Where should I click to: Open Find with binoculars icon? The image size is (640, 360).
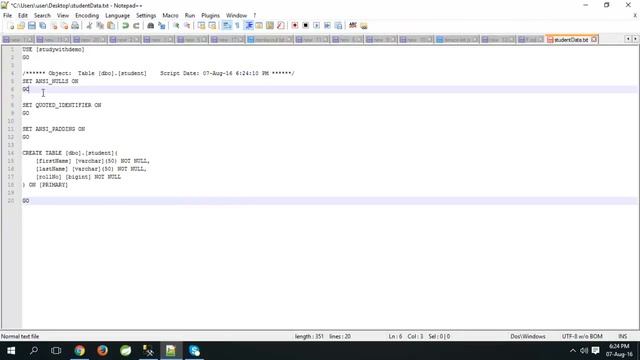(151, 26)
